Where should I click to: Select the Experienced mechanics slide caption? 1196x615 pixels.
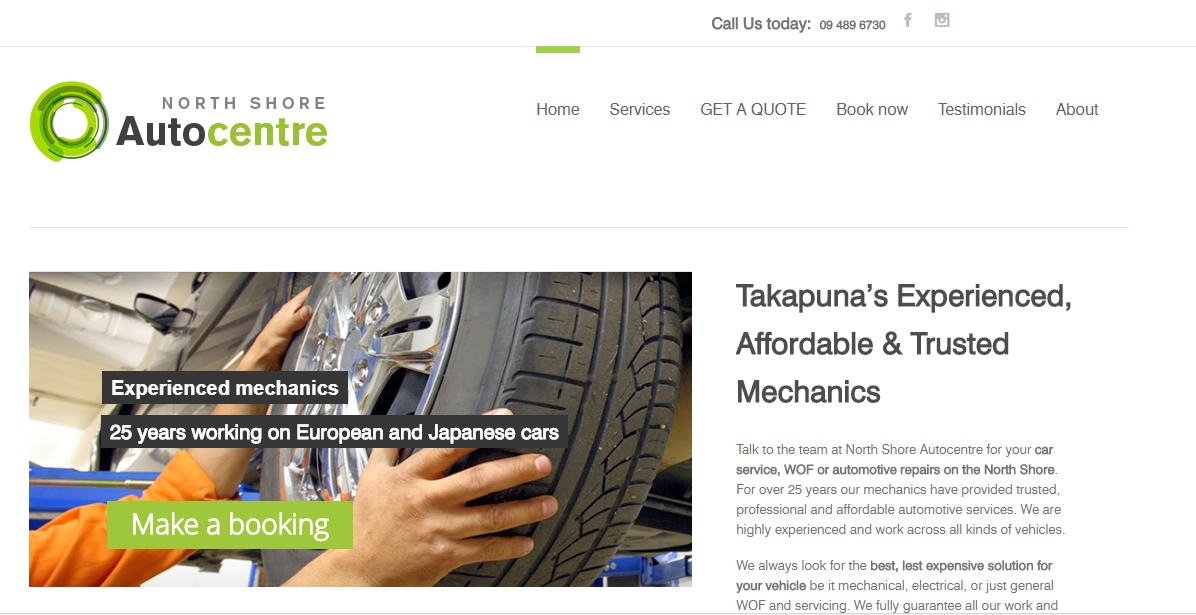click(225, 388)
